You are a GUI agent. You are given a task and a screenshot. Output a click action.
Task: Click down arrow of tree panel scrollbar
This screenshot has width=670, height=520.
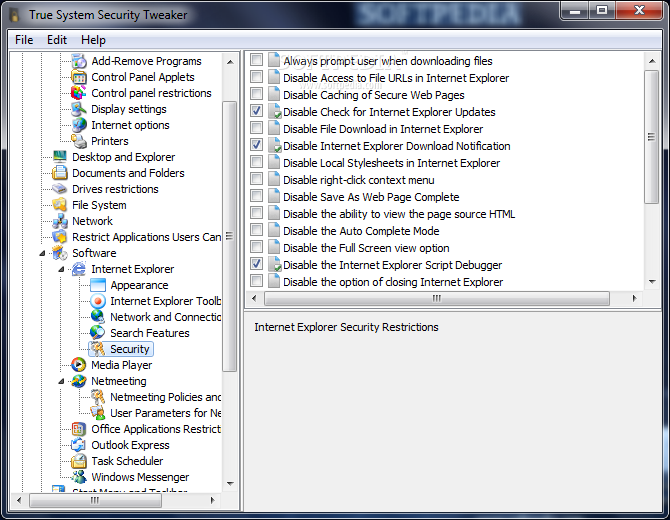point(230,484)
